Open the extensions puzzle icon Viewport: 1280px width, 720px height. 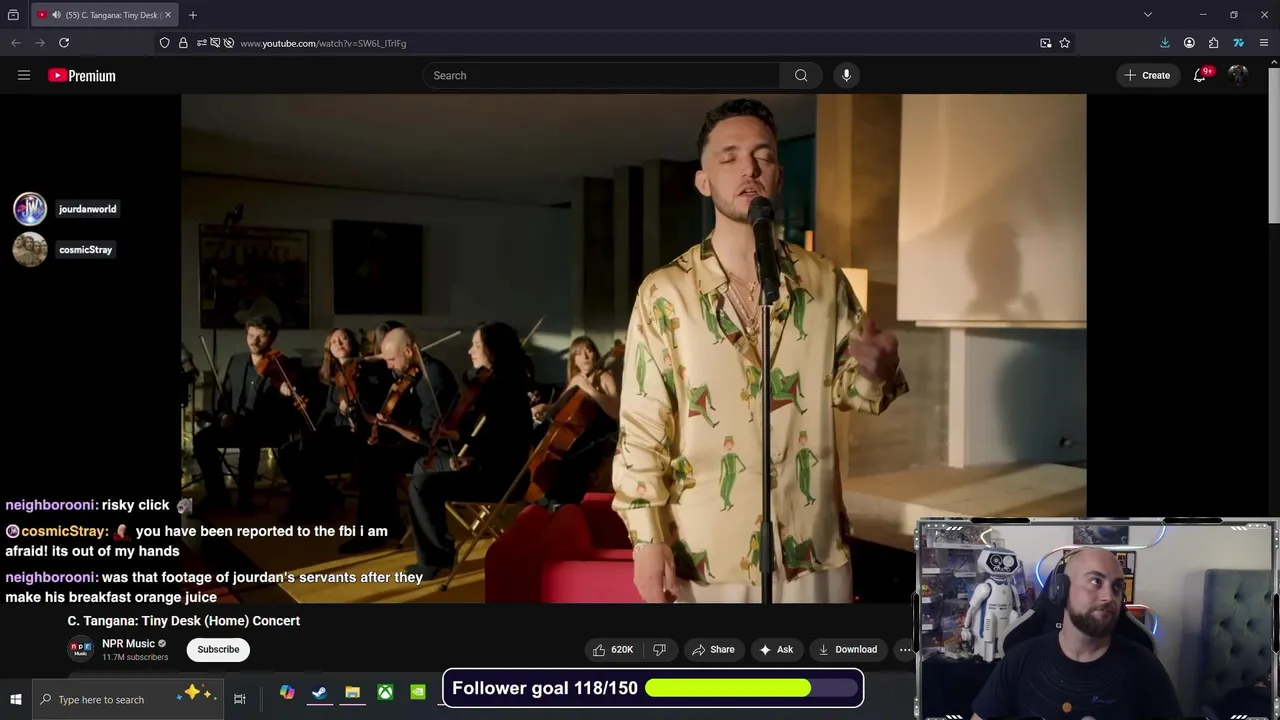tap(1213, 43)
